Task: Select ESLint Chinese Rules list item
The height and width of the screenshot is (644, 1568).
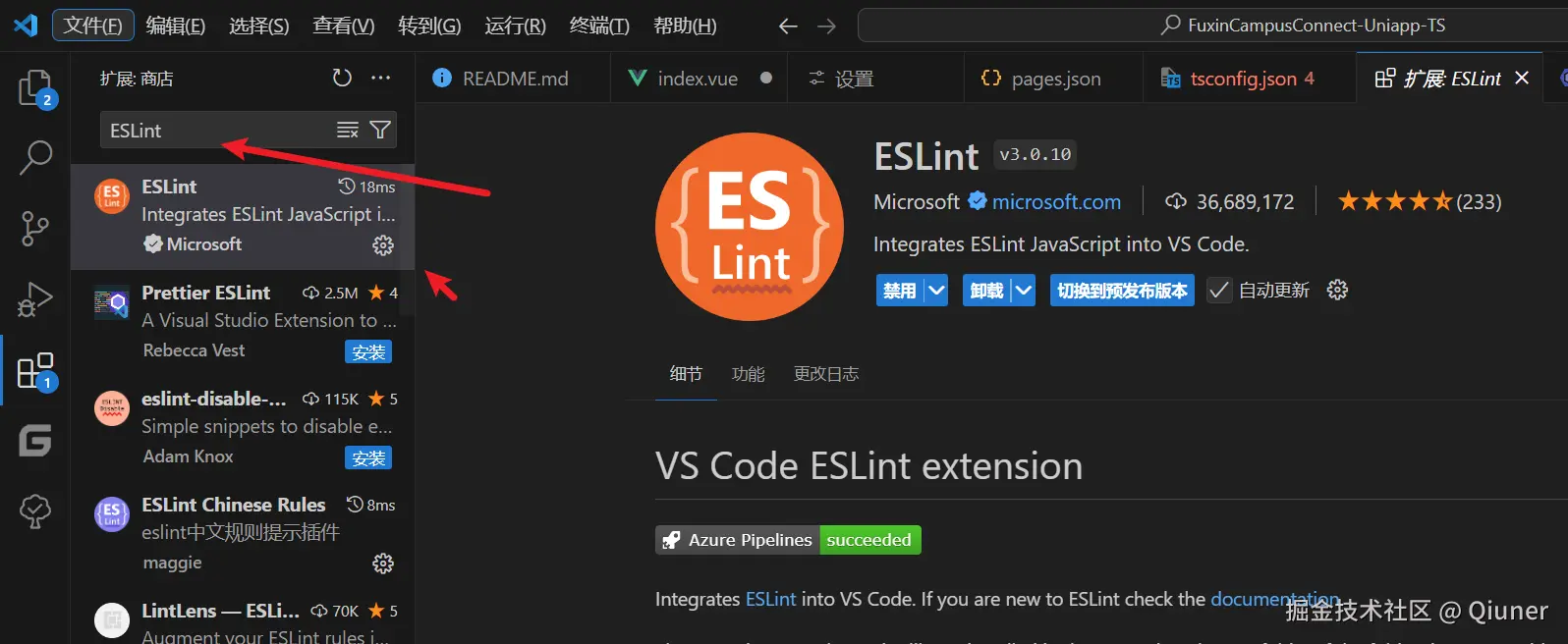Action: [243, 534]
